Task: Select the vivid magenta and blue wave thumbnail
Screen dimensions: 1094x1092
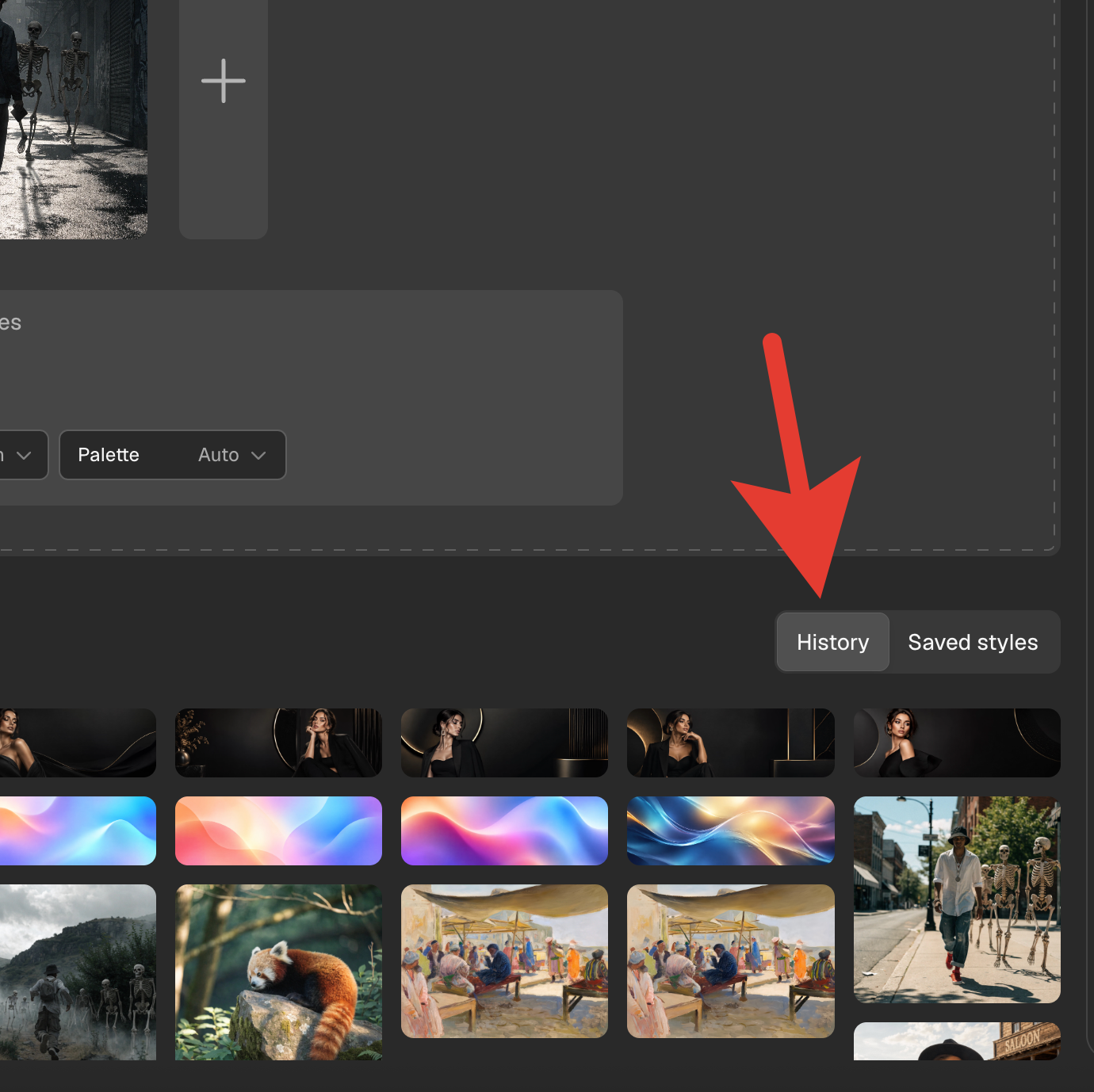Action: pyautogui.click(x=504, y=830)
